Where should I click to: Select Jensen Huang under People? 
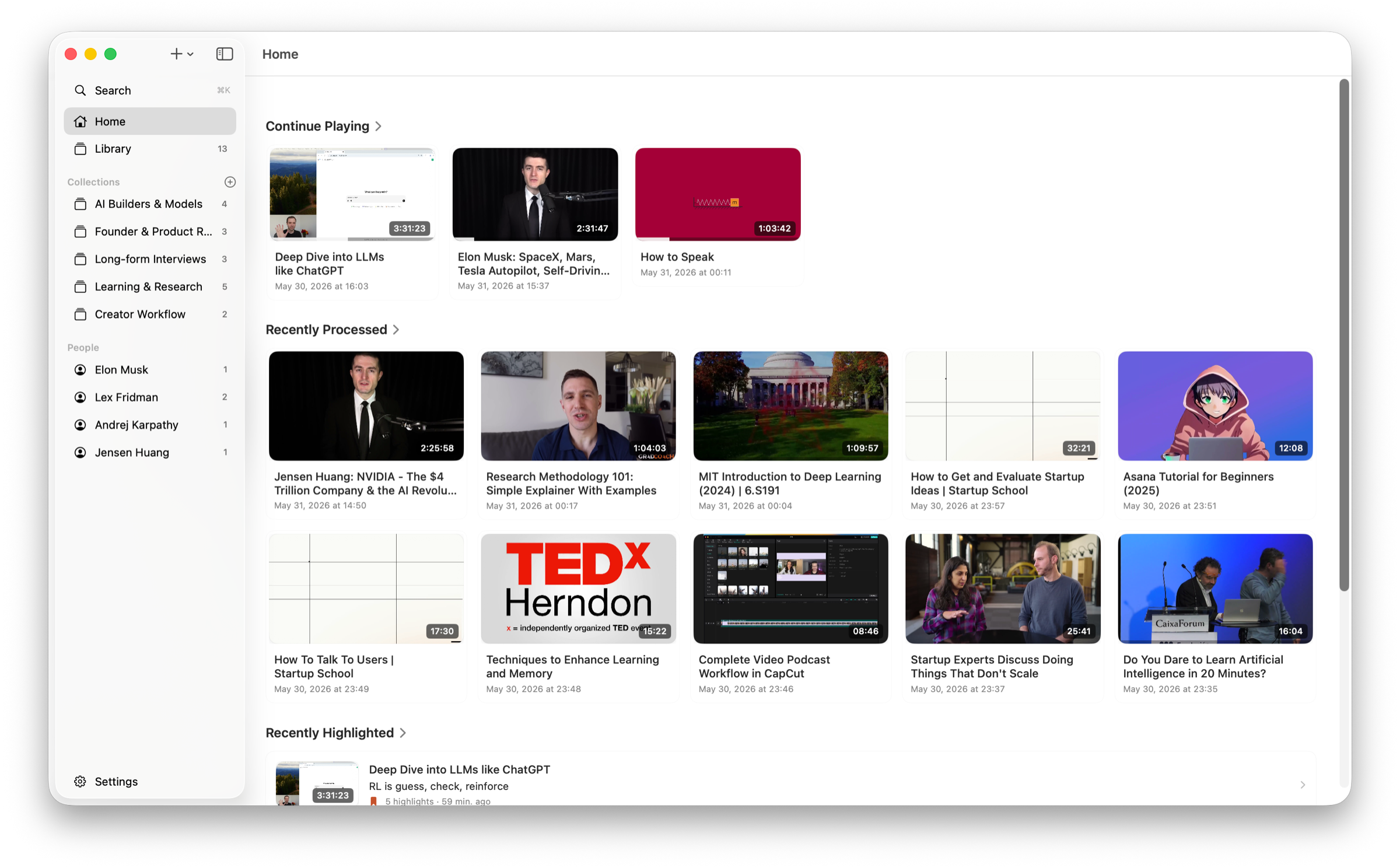(150, 453)
